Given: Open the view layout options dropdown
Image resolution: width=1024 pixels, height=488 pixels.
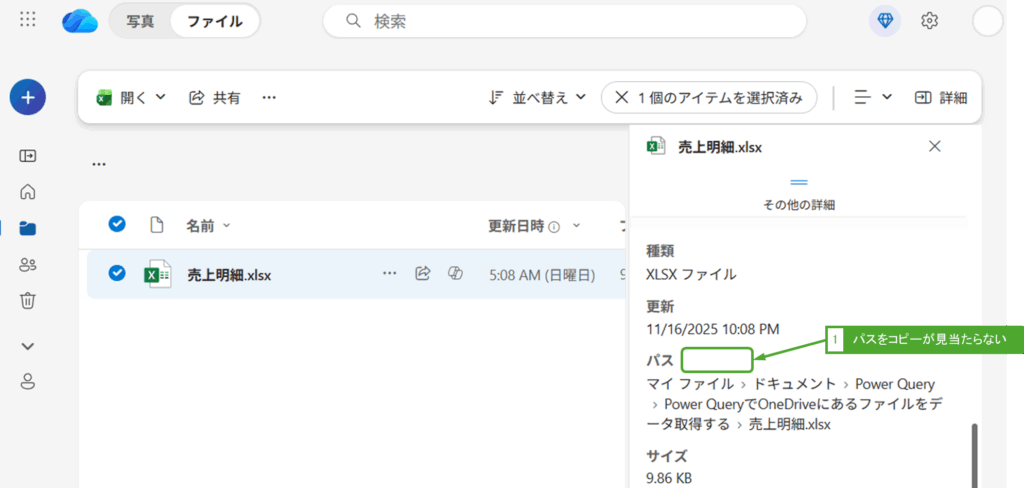Looking at the screenshot, I should [x=873, y=97].
